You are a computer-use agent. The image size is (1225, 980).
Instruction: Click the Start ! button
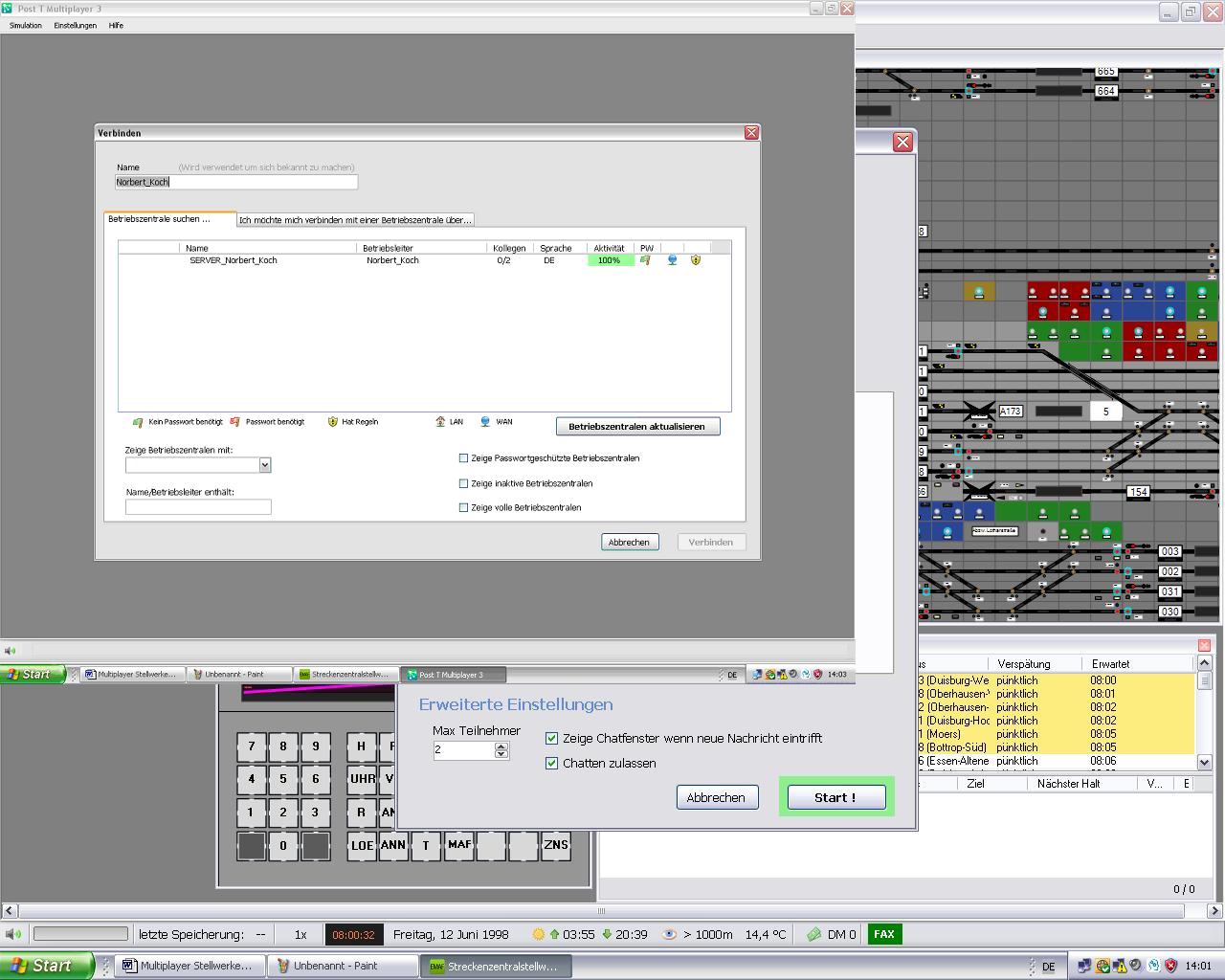tap(835, 797)
